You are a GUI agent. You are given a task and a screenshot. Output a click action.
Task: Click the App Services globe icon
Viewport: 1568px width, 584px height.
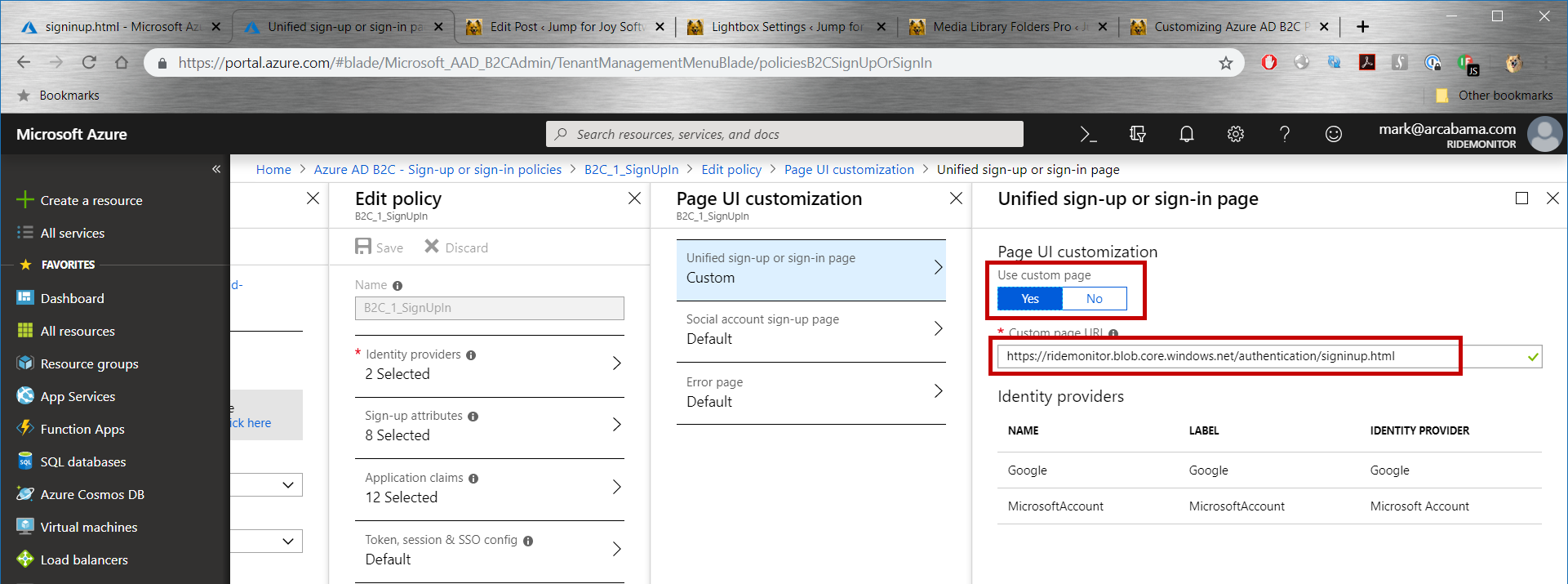(25, 396)
